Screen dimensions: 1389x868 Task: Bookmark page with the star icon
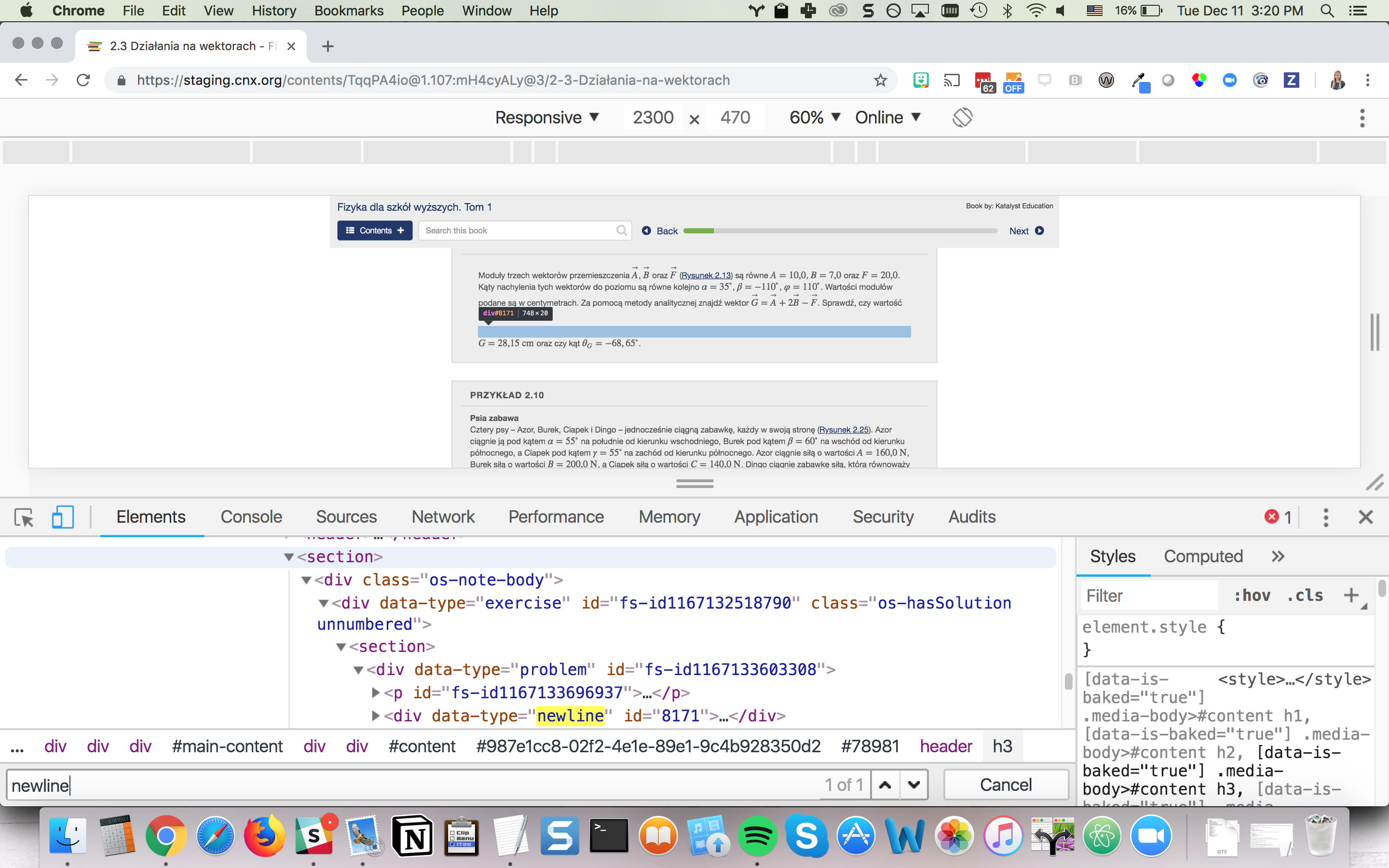[x=881, y=81]
